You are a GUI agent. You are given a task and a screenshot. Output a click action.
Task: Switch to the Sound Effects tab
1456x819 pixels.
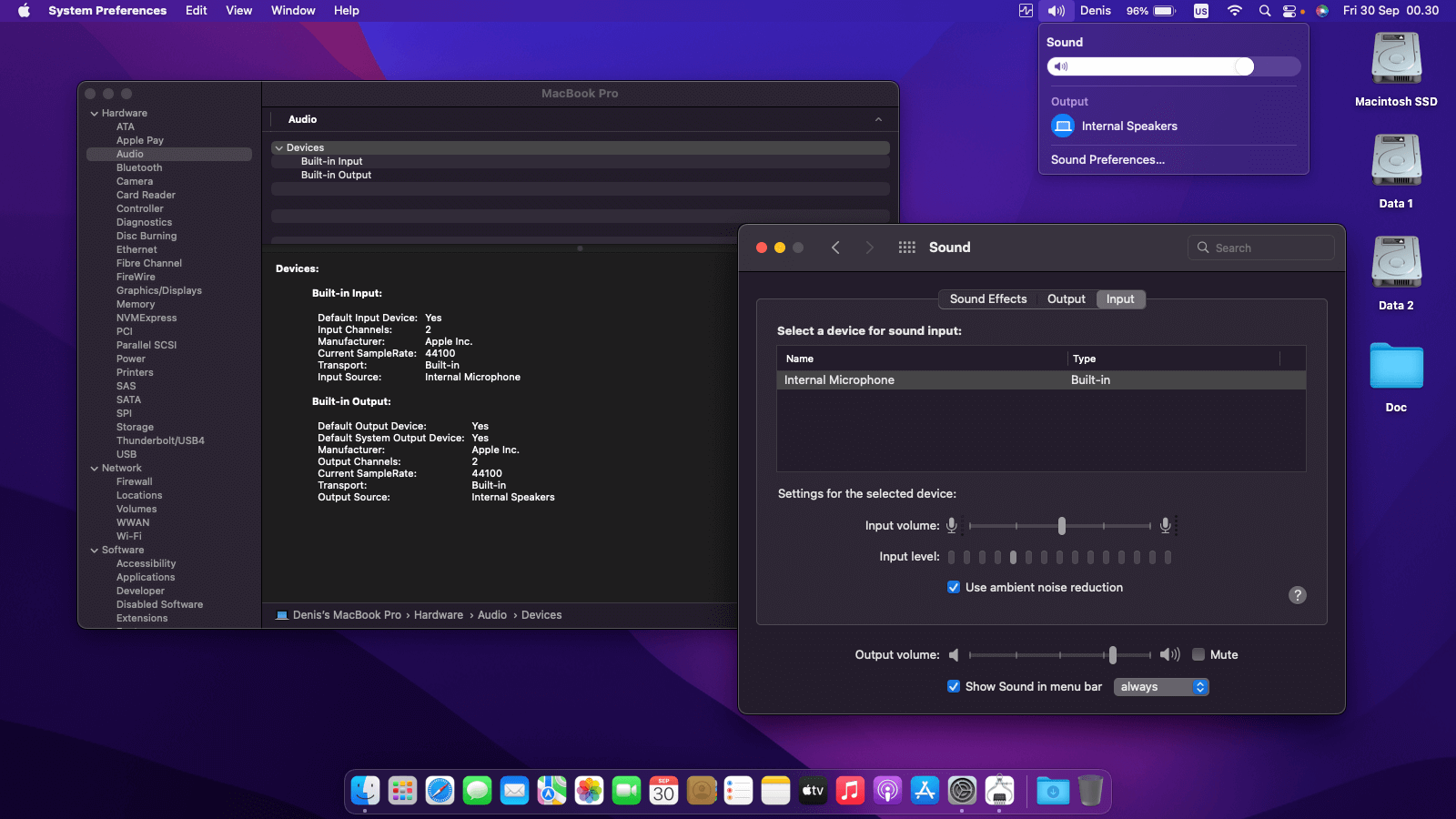click(x=988, y=299)
